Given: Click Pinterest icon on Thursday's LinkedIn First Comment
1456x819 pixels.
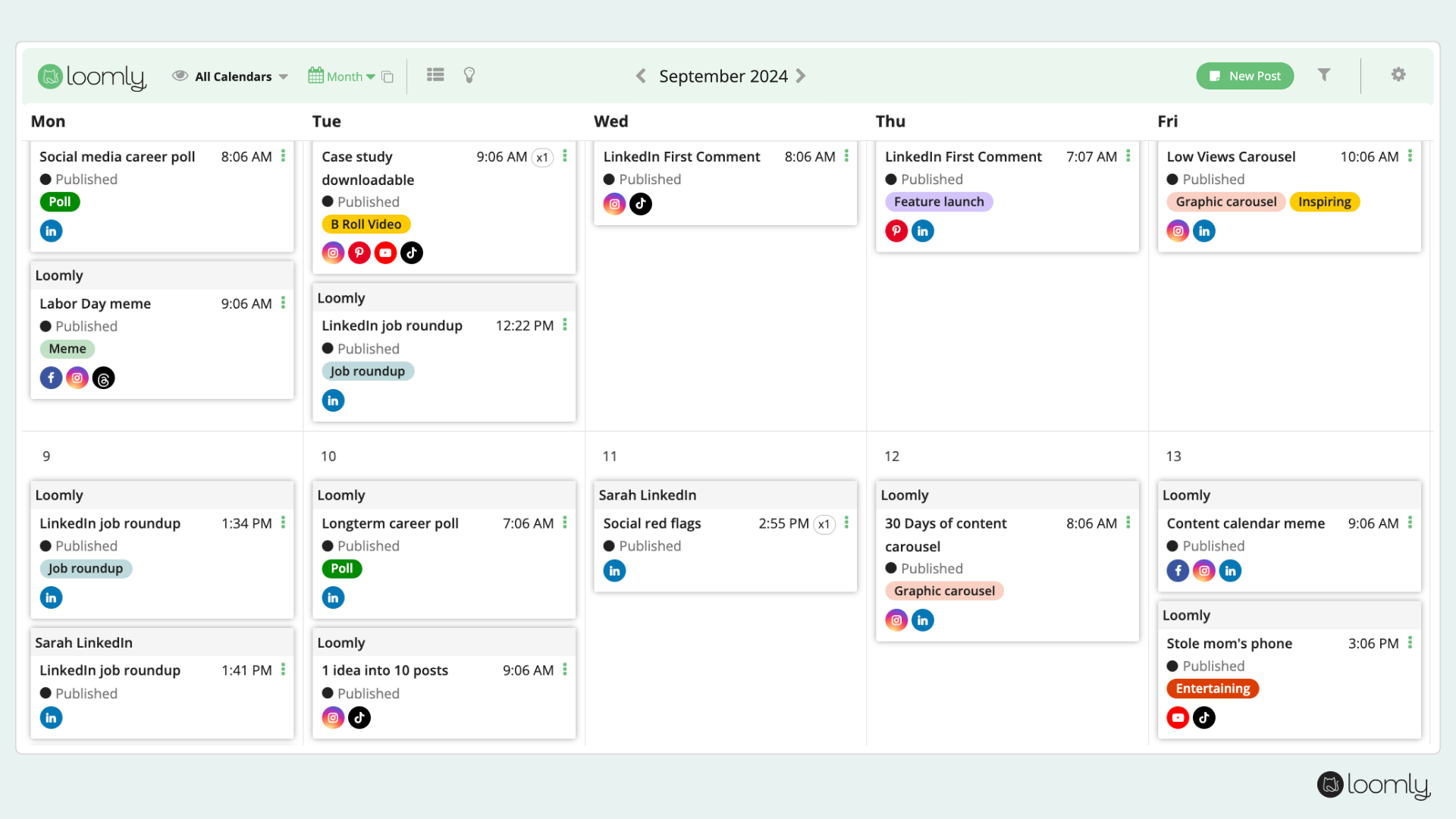Looking at the screenshot, I should coord(896,231).
